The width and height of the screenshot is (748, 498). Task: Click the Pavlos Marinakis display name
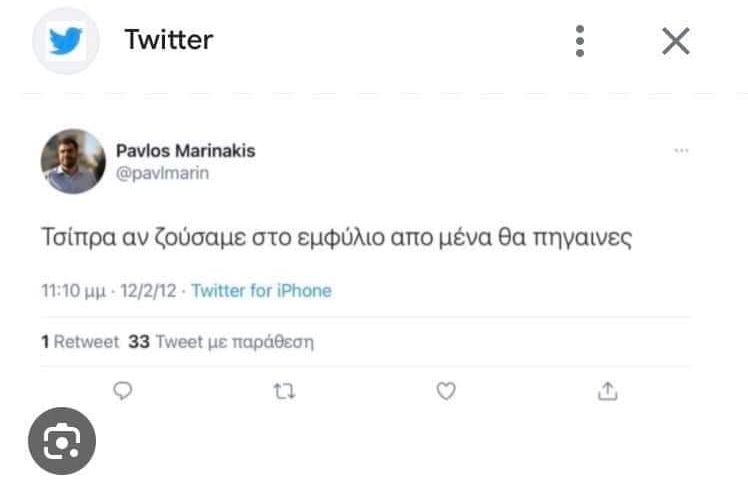pyautogui.click(x=186, y=151)
